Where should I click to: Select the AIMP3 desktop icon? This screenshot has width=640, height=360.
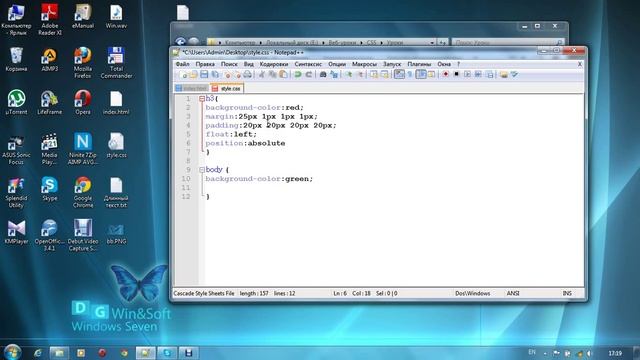tap(49, 60)
